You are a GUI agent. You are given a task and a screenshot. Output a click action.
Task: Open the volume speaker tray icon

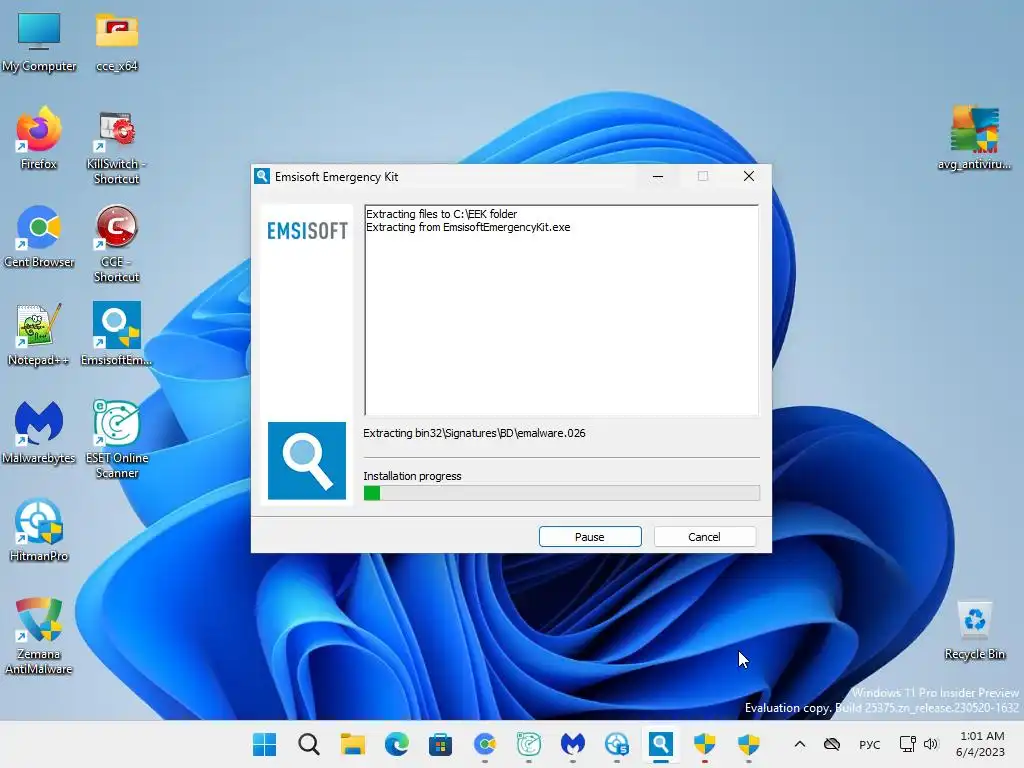[931, 744]
